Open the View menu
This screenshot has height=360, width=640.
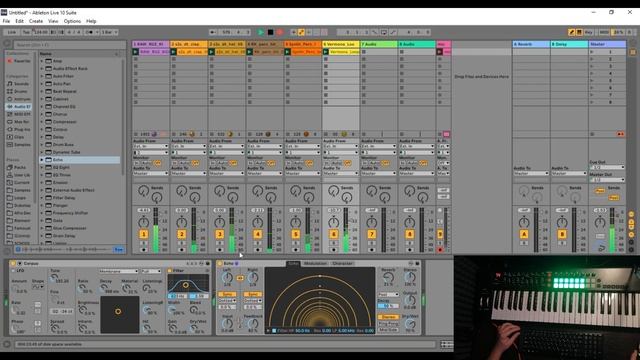(x=53, y=21)
